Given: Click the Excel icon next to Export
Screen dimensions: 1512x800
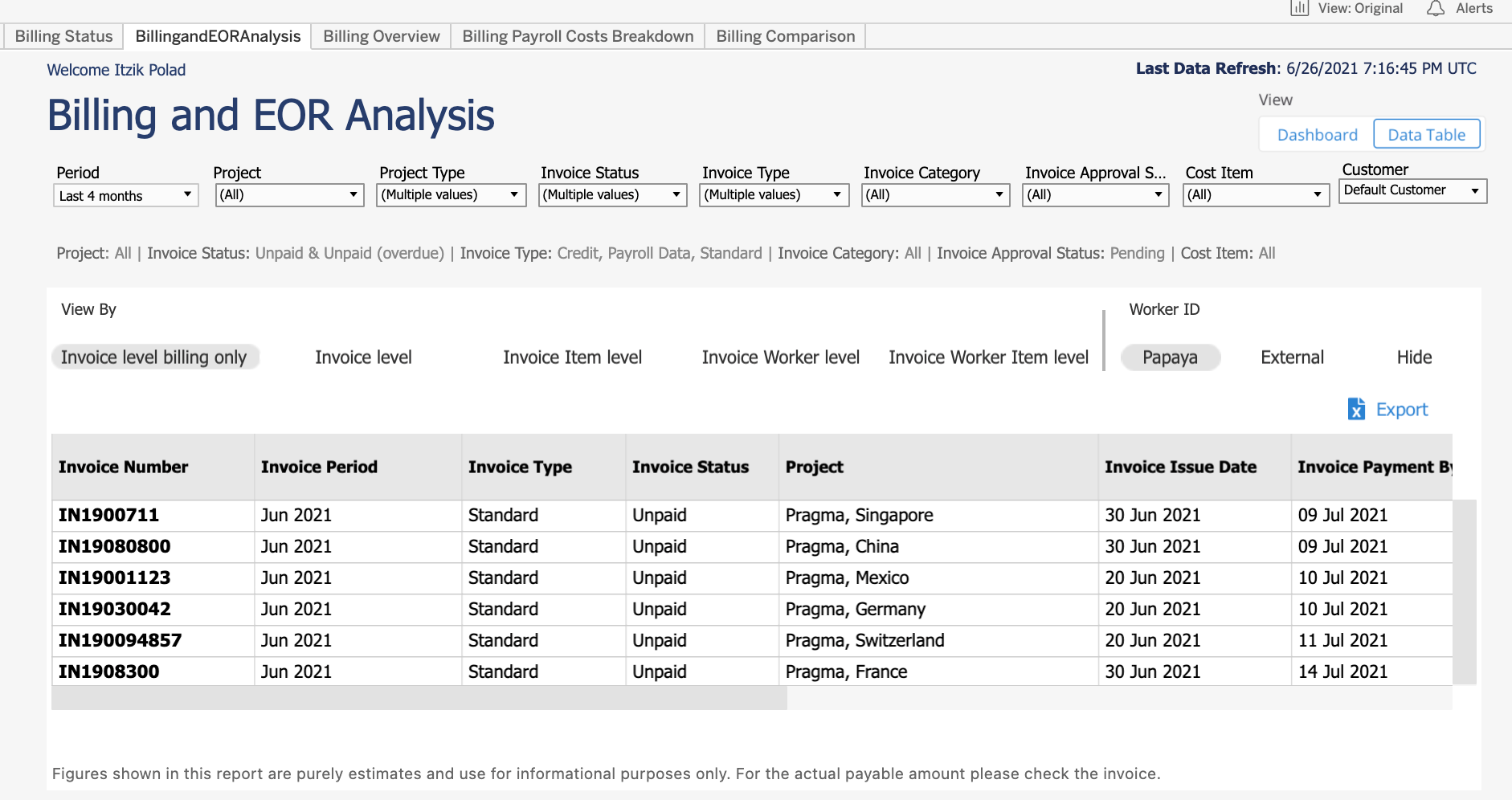Looking at the screenshot, I should [x=1357, y=409].
